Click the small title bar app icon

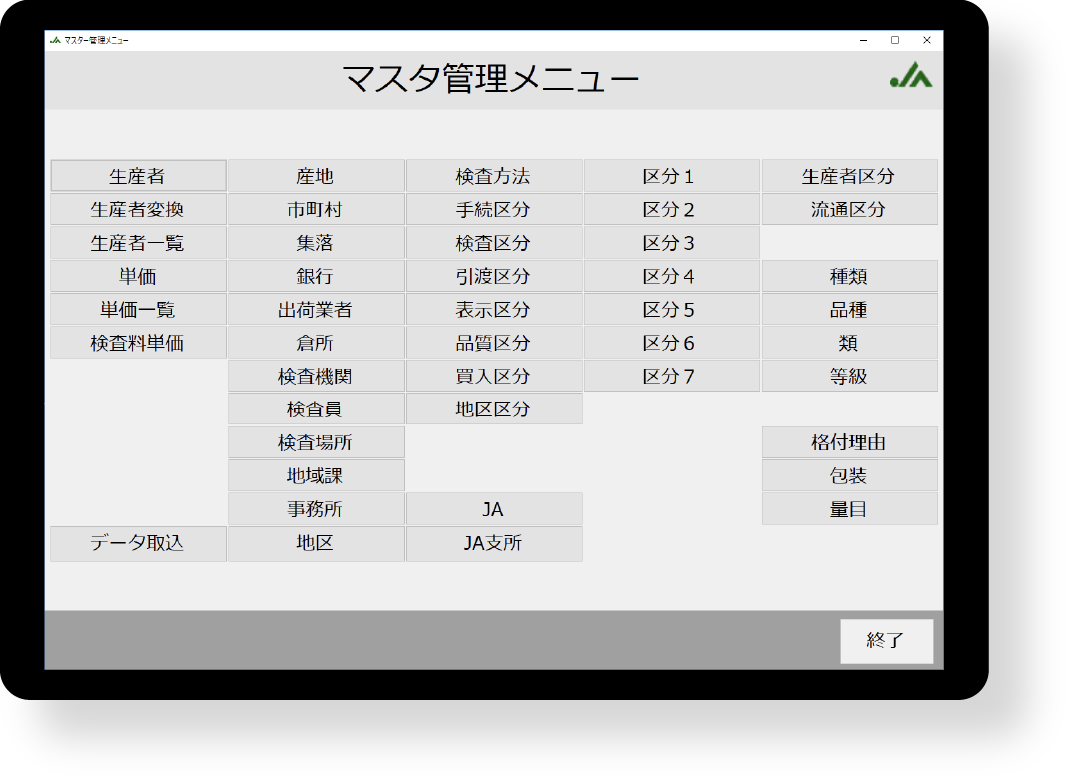click(55, 40)
